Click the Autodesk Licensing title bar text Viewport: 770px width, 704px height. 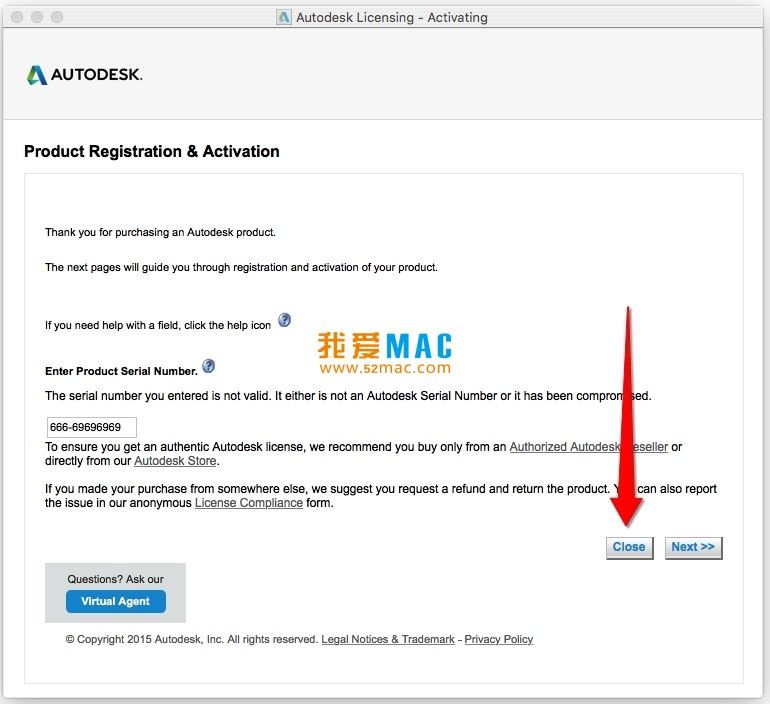tap(392, 18)
